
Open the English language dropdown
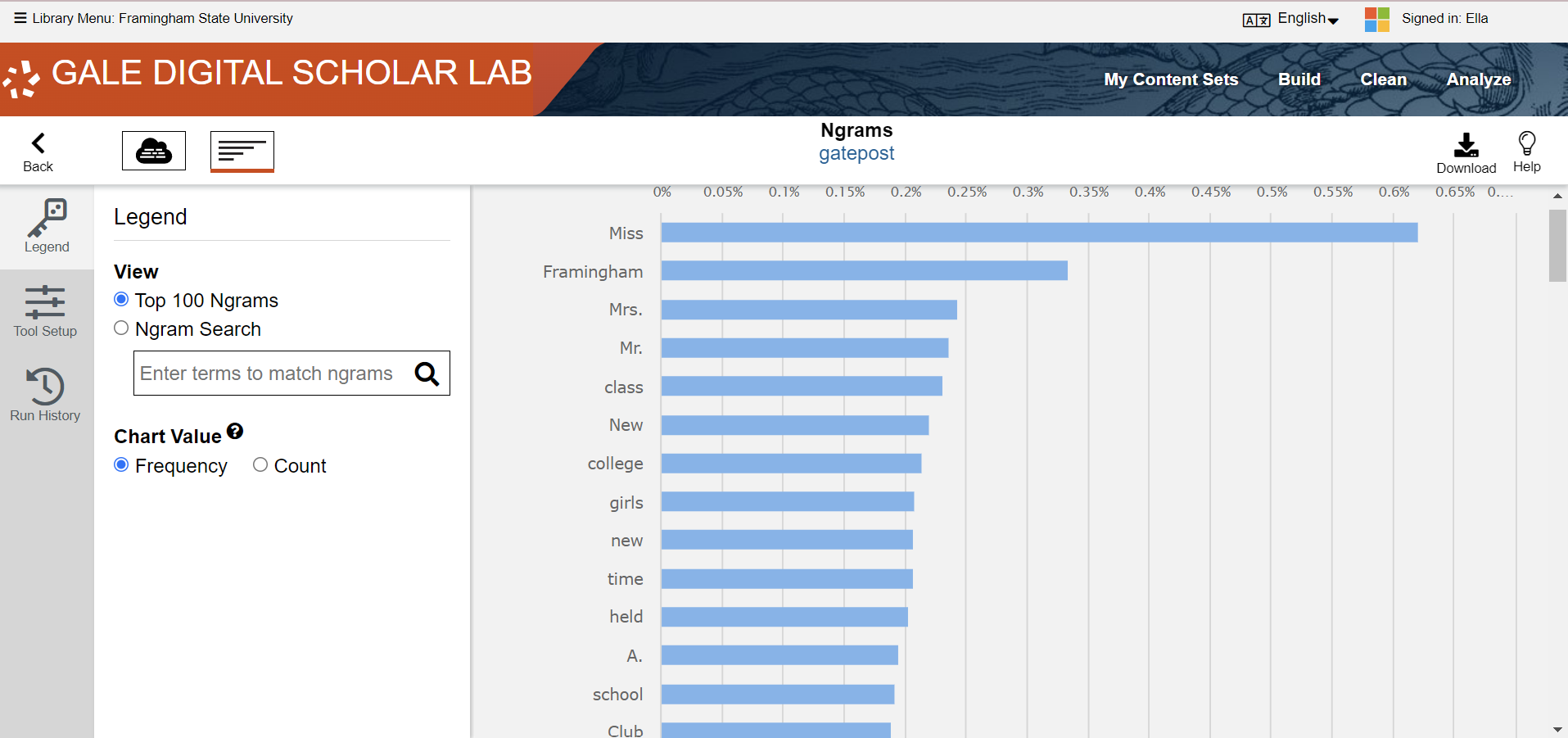click(1308, 19)
